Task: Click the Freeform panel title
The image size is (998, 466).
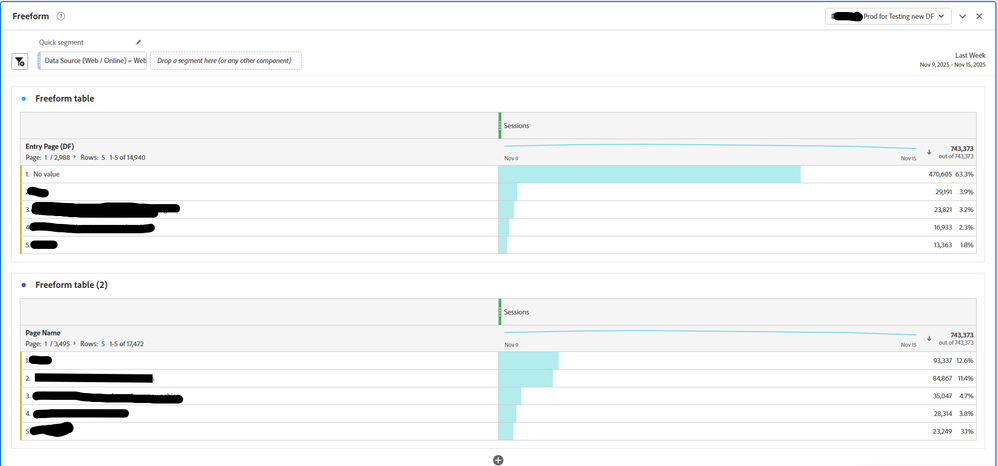Action: (x=31, y=16)
